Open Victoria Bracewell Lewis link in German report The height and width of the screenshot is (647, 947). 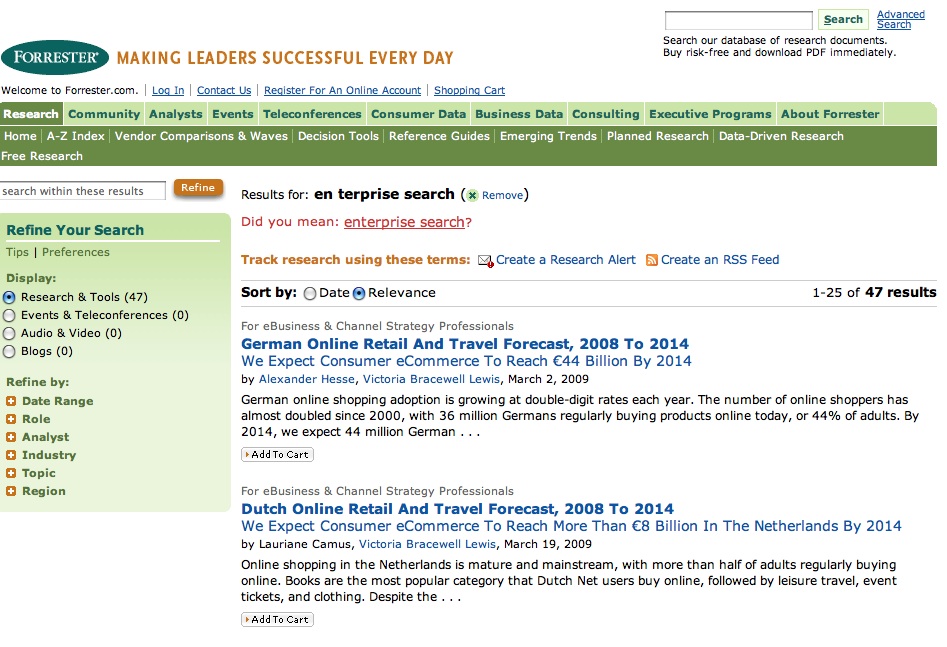pyautogui.click(x=431, y=379)
